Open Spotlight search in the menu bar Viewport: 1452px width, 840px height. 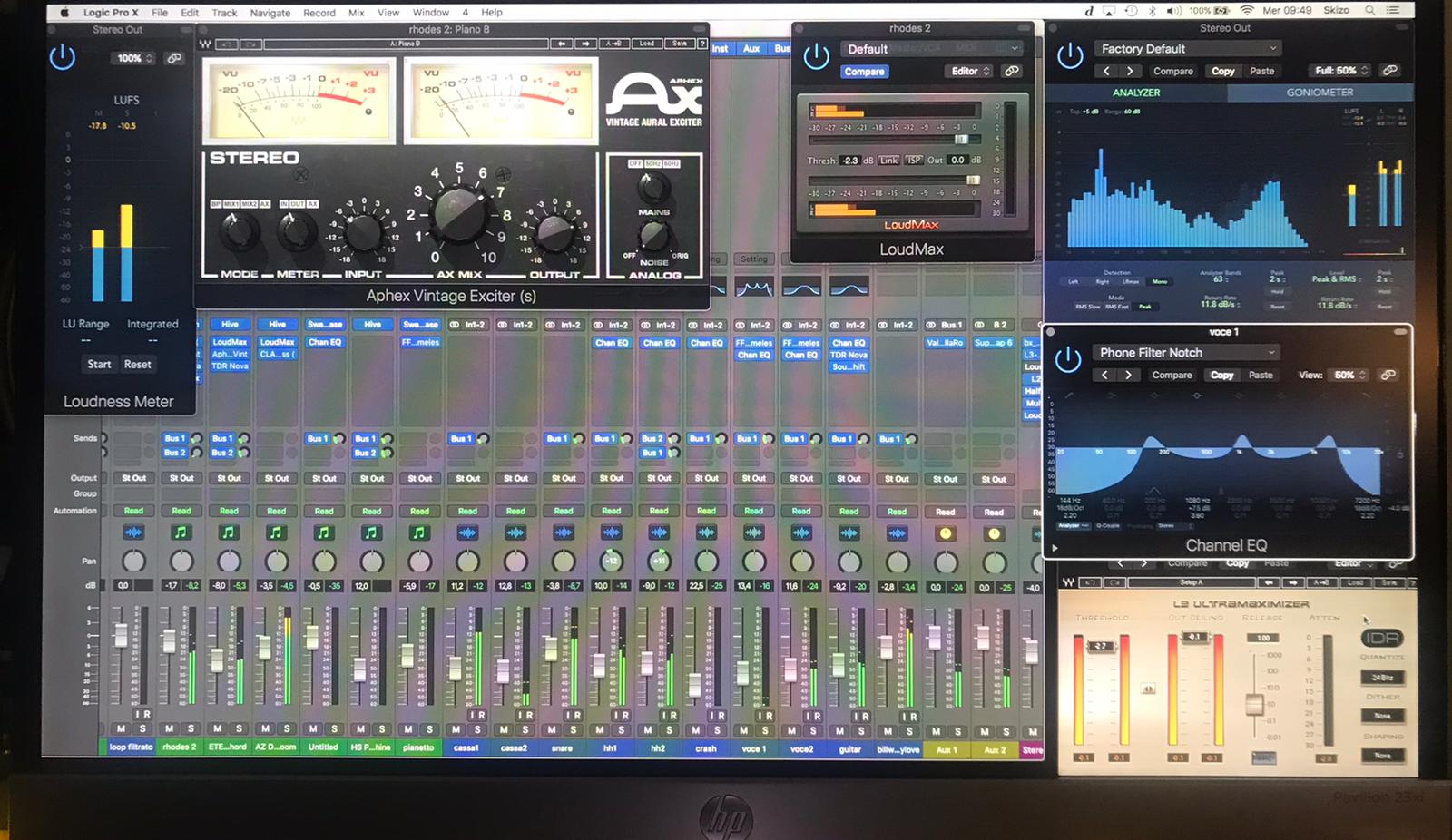[1369, 11]
